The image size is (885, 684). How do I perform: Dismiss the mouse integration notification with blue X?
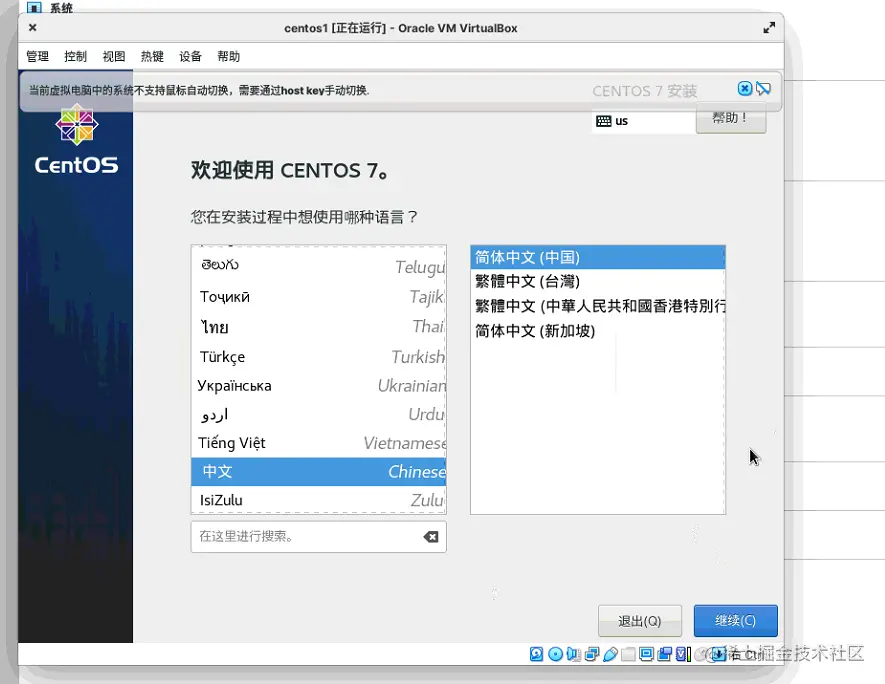tap(745, 89)
